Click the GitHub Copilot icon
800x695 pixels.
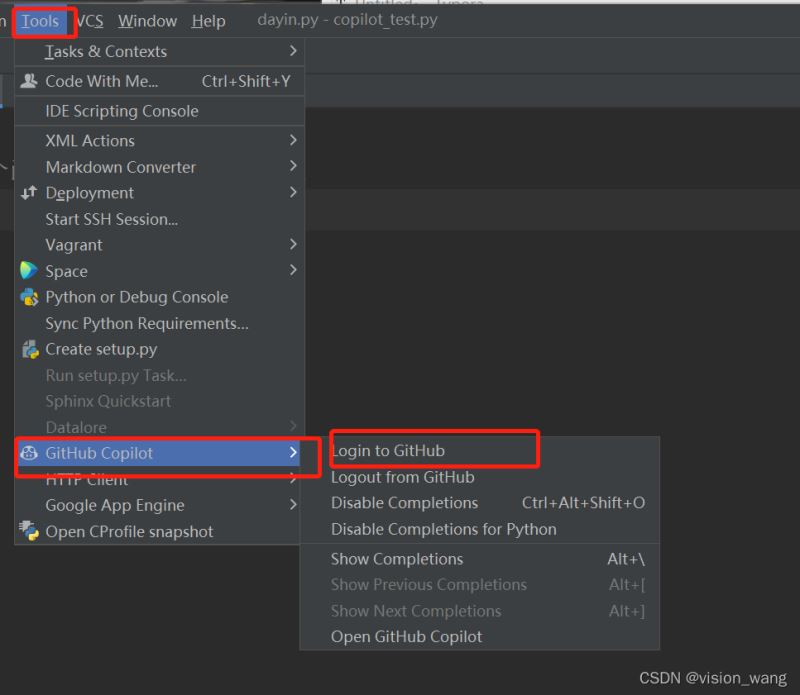[29, 453]
